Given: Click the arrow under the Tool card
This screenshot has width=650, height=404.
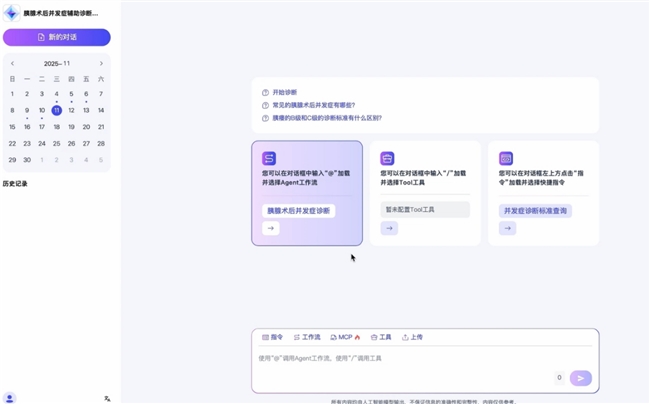Looking at the screenshot, I should click(389, 228).
